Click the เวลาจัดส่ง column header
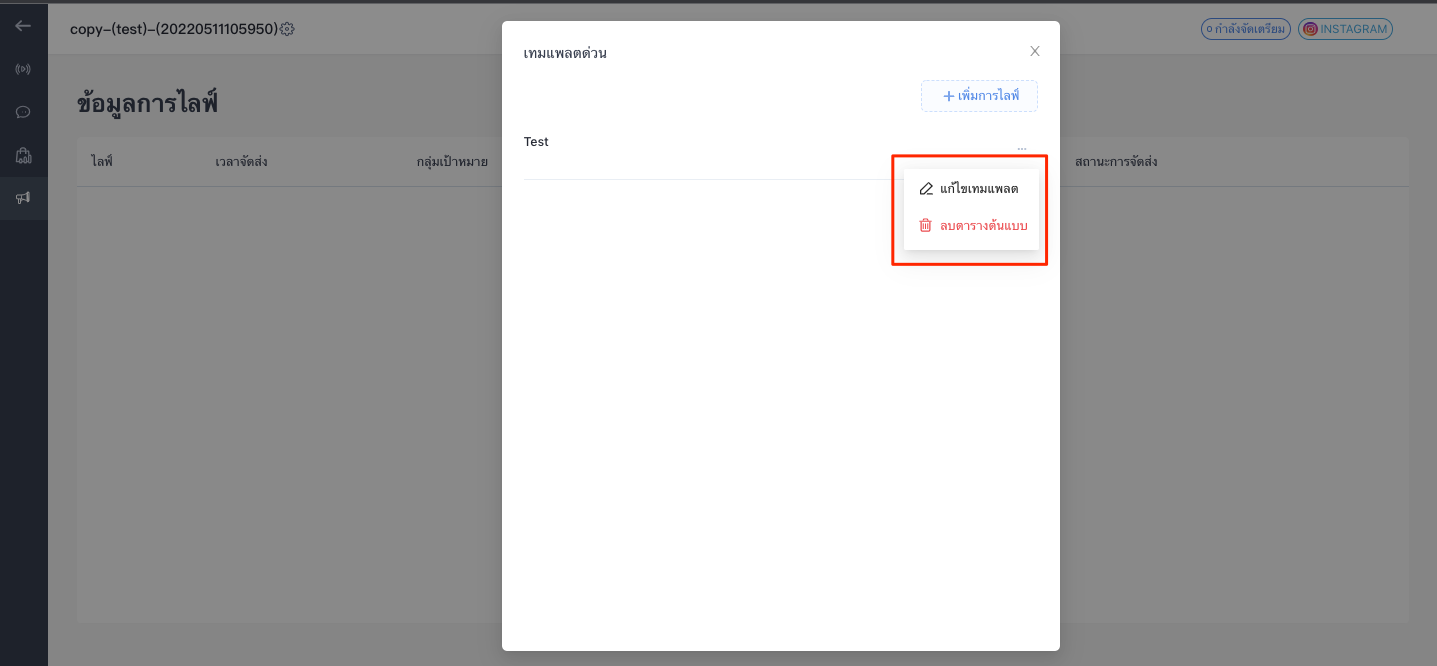 coord(241,161)
